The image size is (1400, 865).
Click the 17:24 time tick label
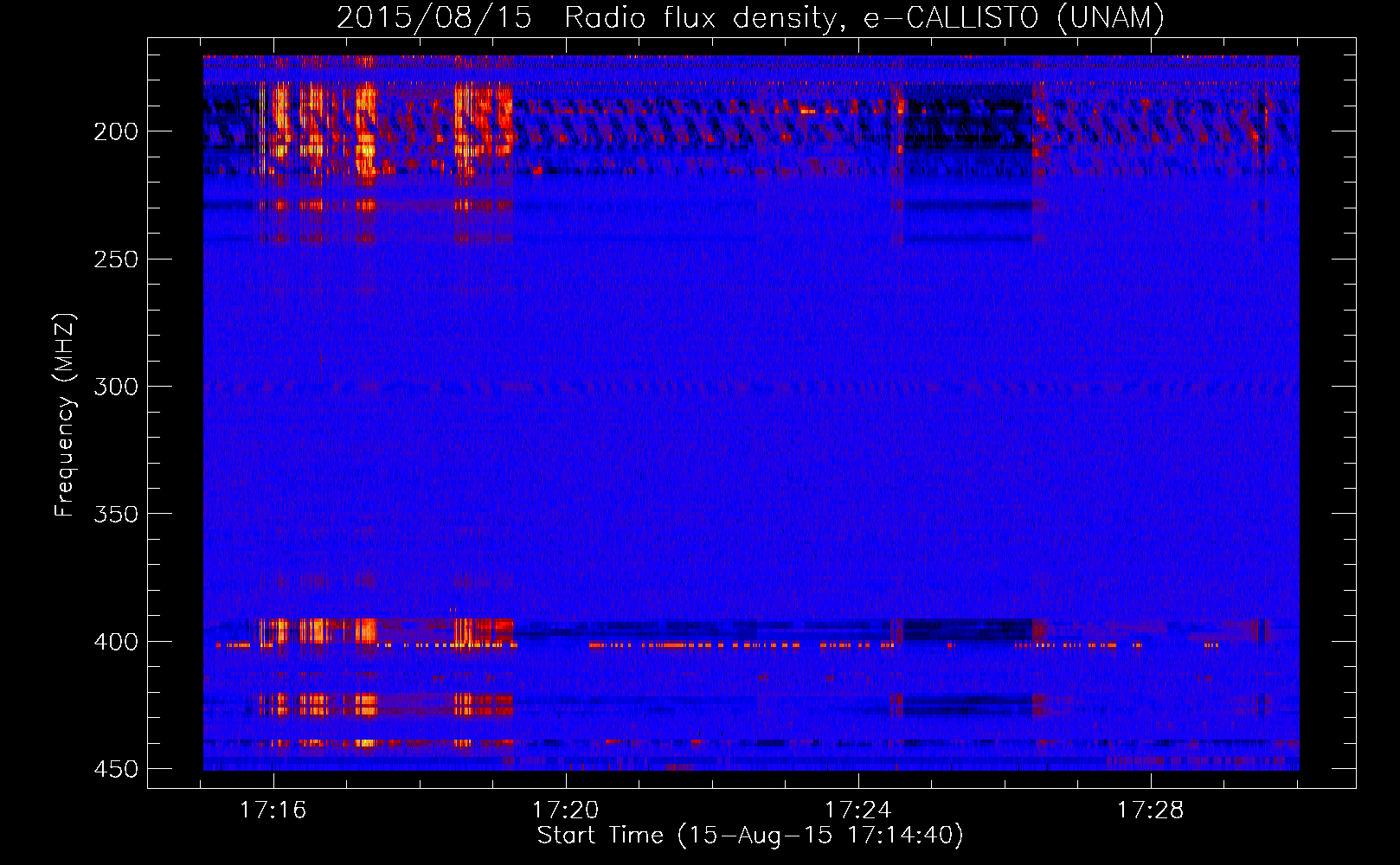point(858,811)
